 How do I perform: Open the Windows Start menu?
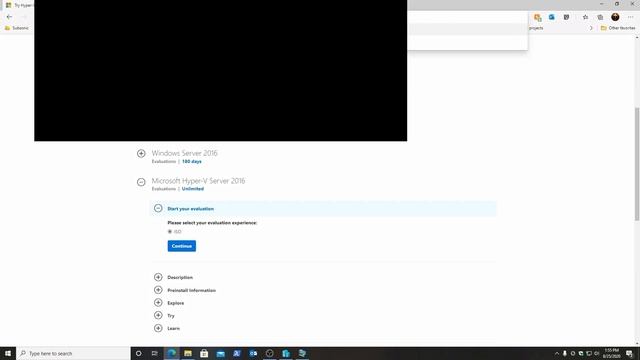(8, 353)
